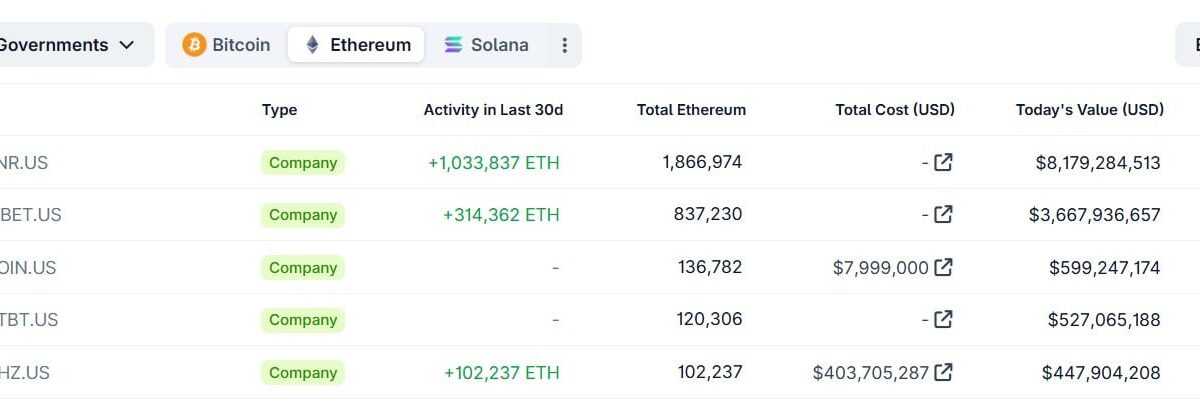Open the three-dot more coins menu

pyautogui.click(x=564, y=45)
